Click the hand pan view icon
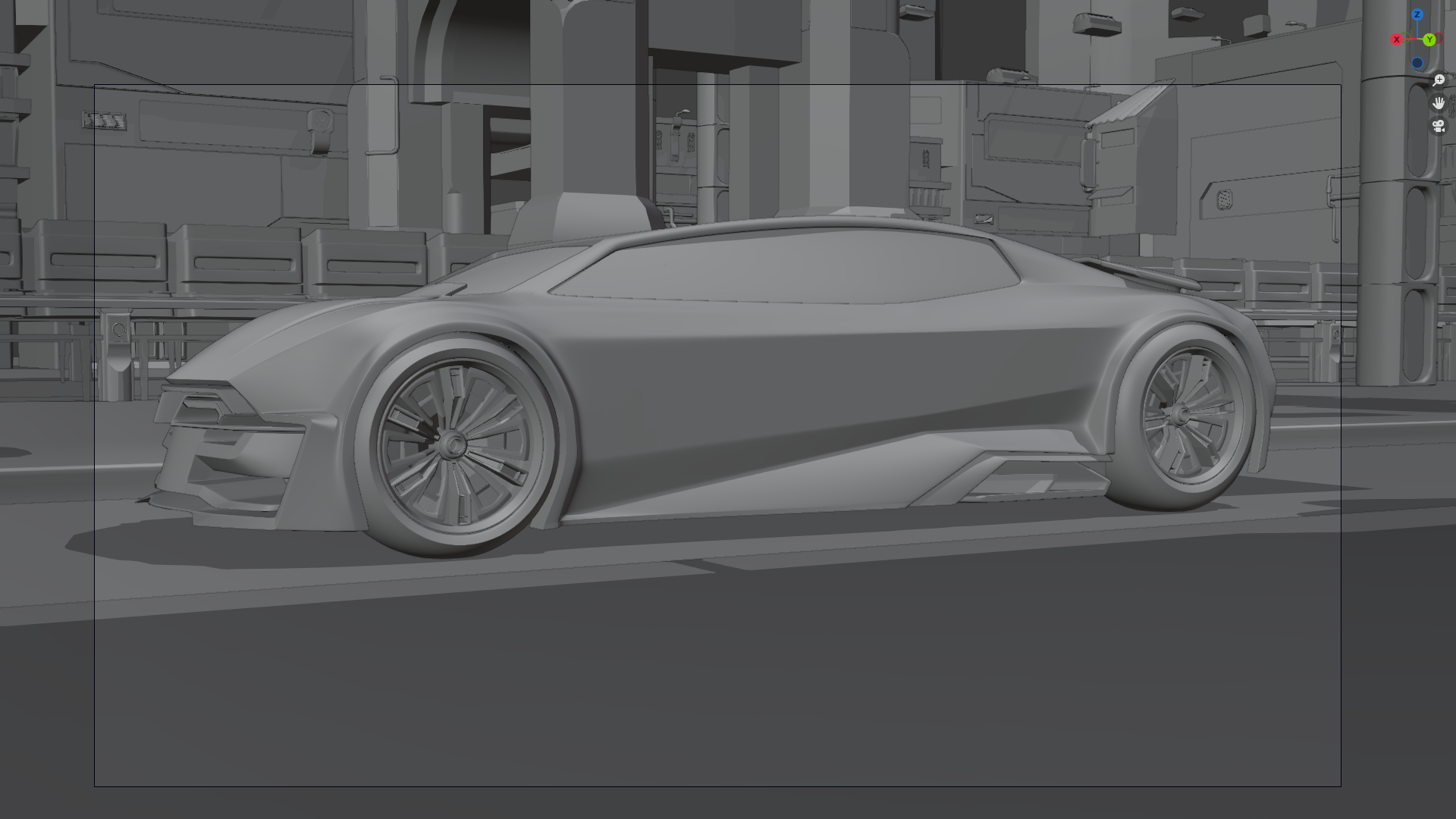The width and height of the screenshot is (1456, 819). point(1439,102)
